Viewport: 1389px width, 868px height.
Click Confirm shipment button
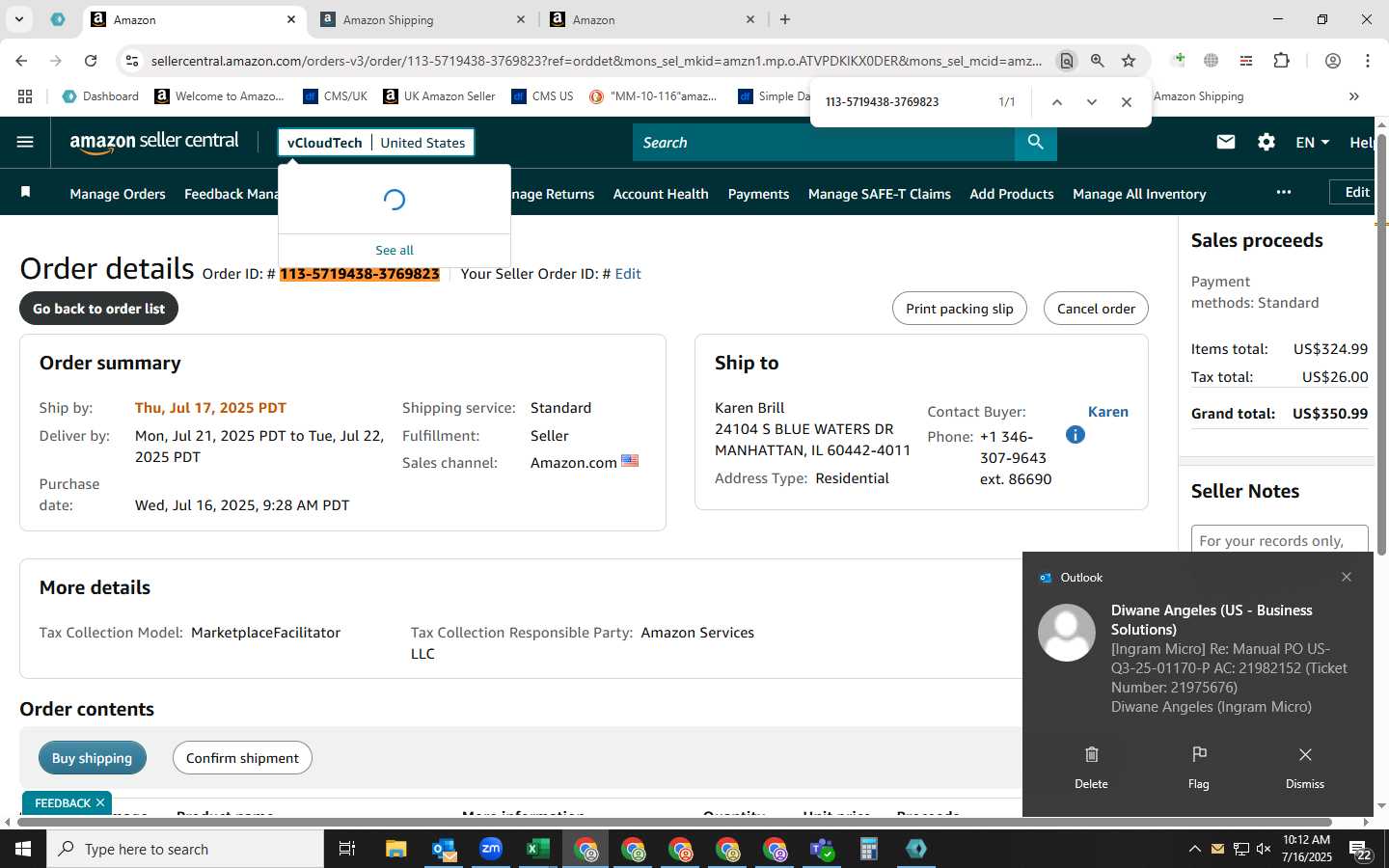point(242,758)
